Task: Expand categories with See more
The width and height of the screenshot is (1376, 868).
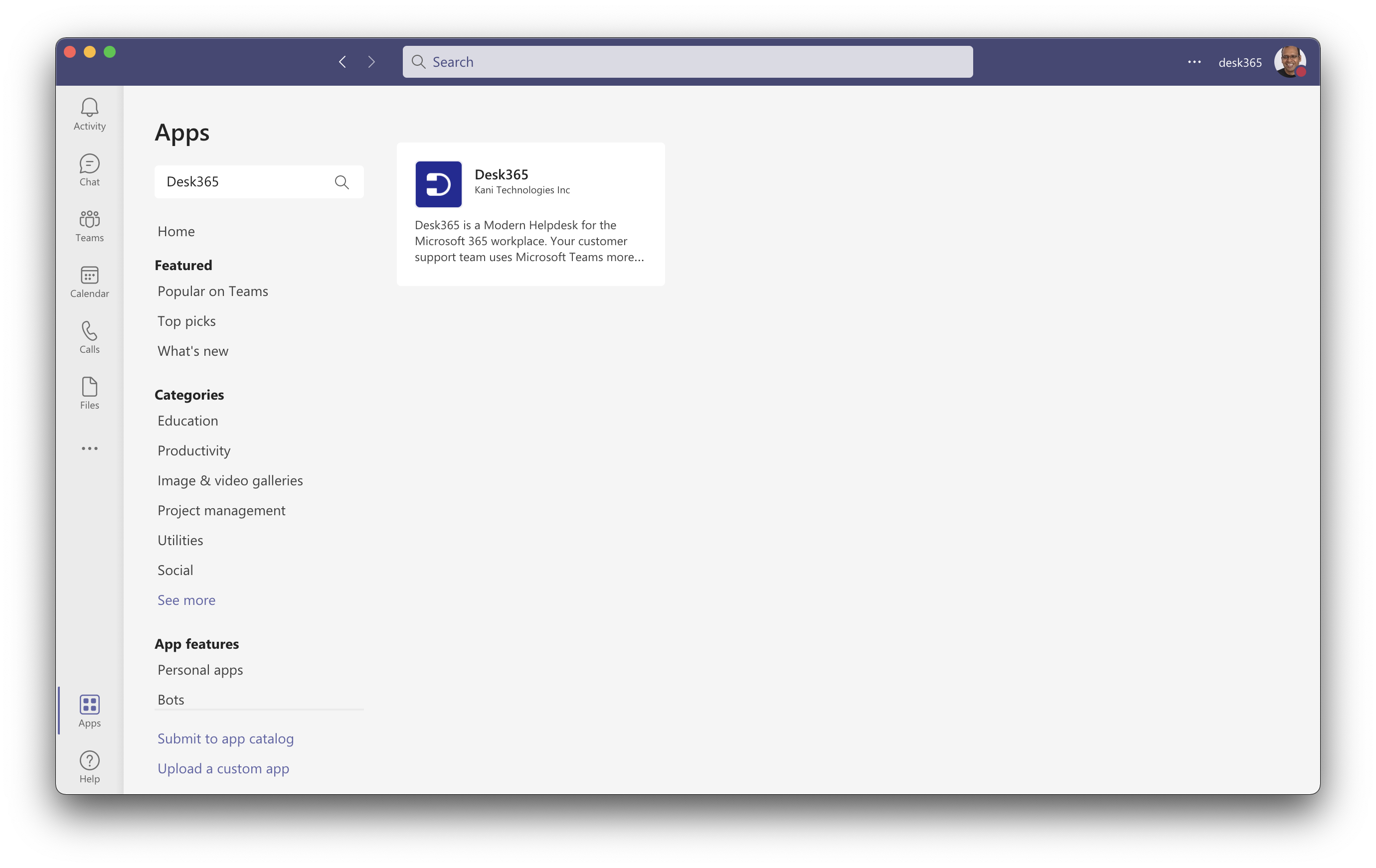Action: click(186, 600)
